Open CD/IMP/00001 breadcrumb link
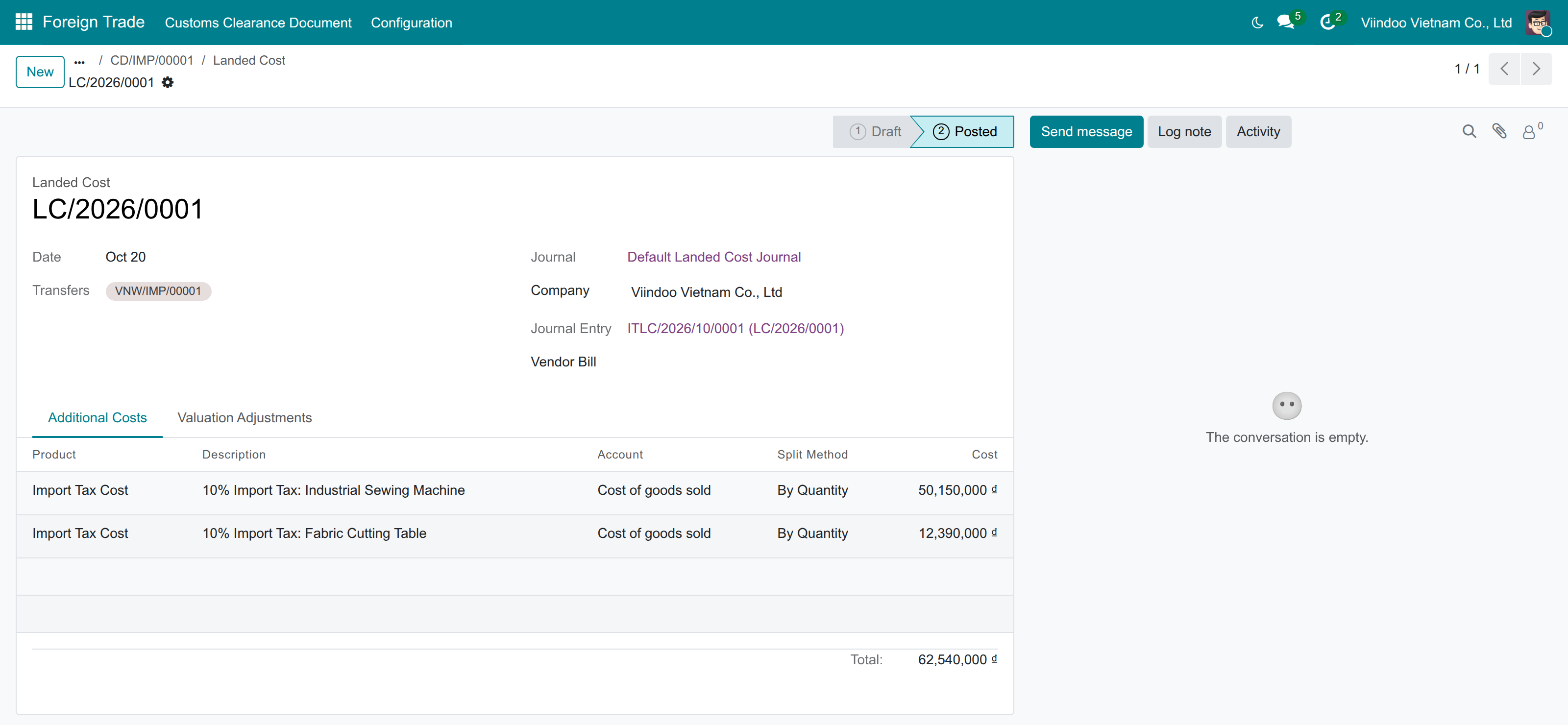 (151, 60)
